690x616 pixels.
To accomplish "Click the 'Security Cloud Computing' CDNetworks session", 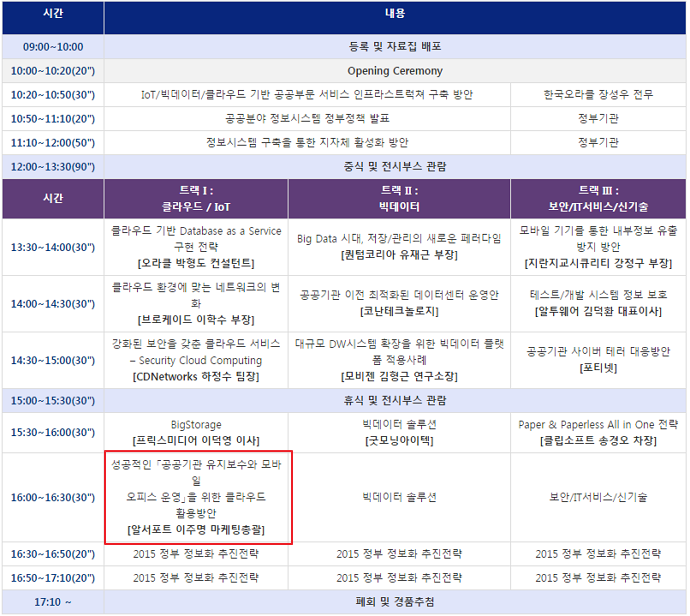I will [196, 360].
